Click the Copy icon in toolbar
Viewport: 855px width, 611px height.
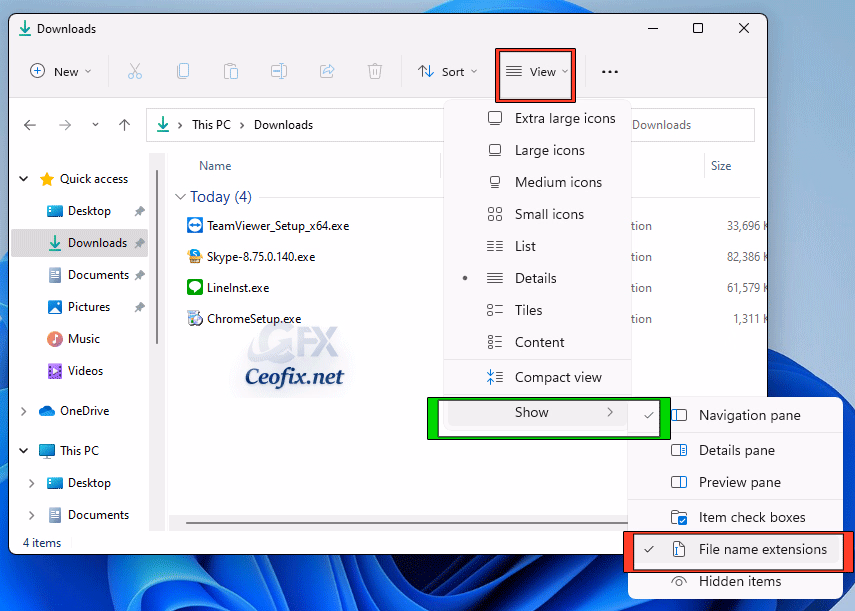[183, 71]
